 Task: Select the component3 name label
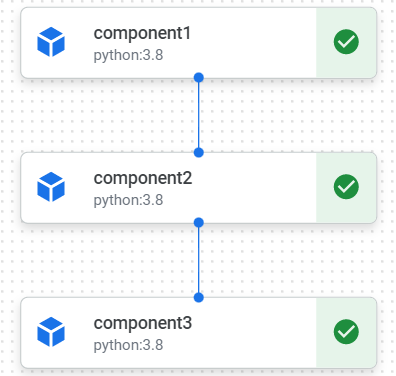(143, 323)
